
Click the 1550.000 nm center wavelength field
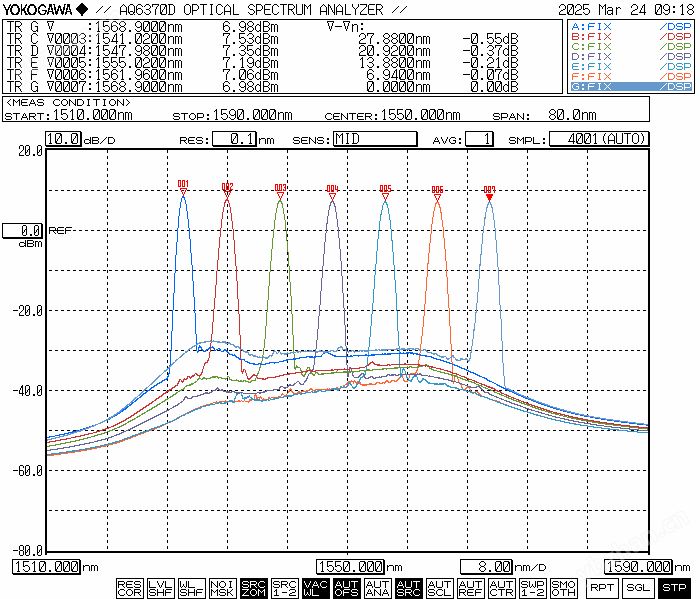[351, 567]
